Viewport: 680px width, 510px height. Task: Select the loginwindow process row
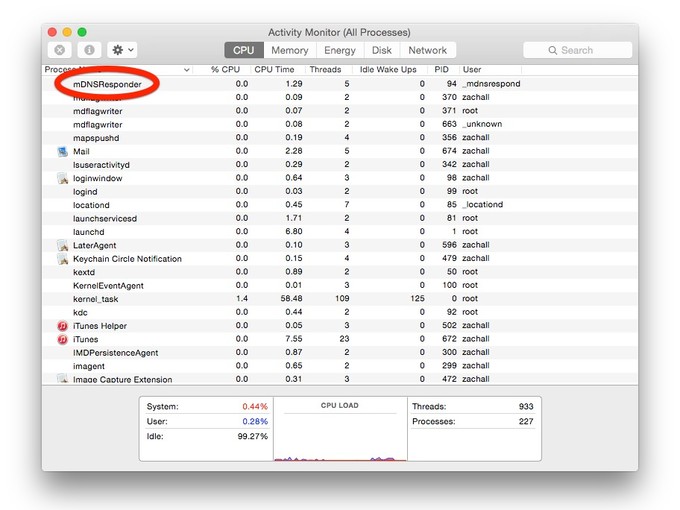340,178
